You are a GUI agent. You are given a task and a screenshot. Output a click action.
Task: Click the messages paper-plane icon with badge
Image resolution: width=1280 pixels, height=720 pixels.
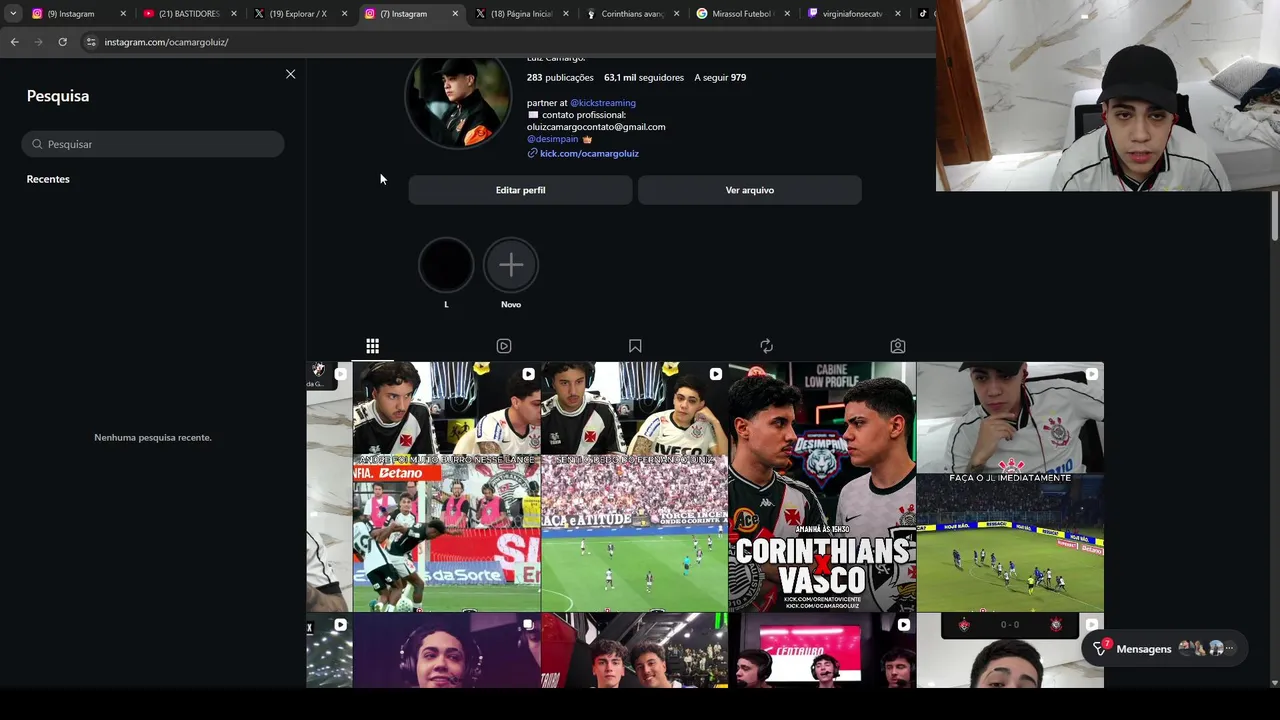1100,649
